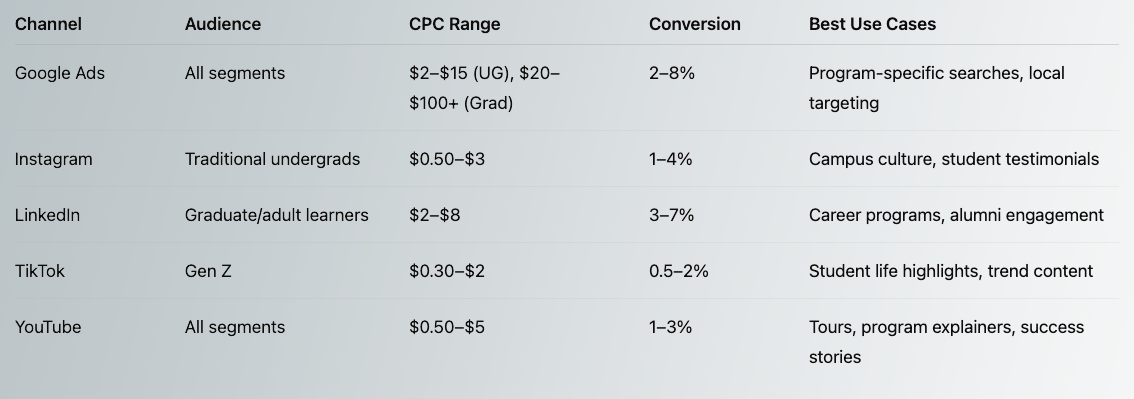Click the Best Use Cases header
The image size is (1134, 399).
pos(872,24)
